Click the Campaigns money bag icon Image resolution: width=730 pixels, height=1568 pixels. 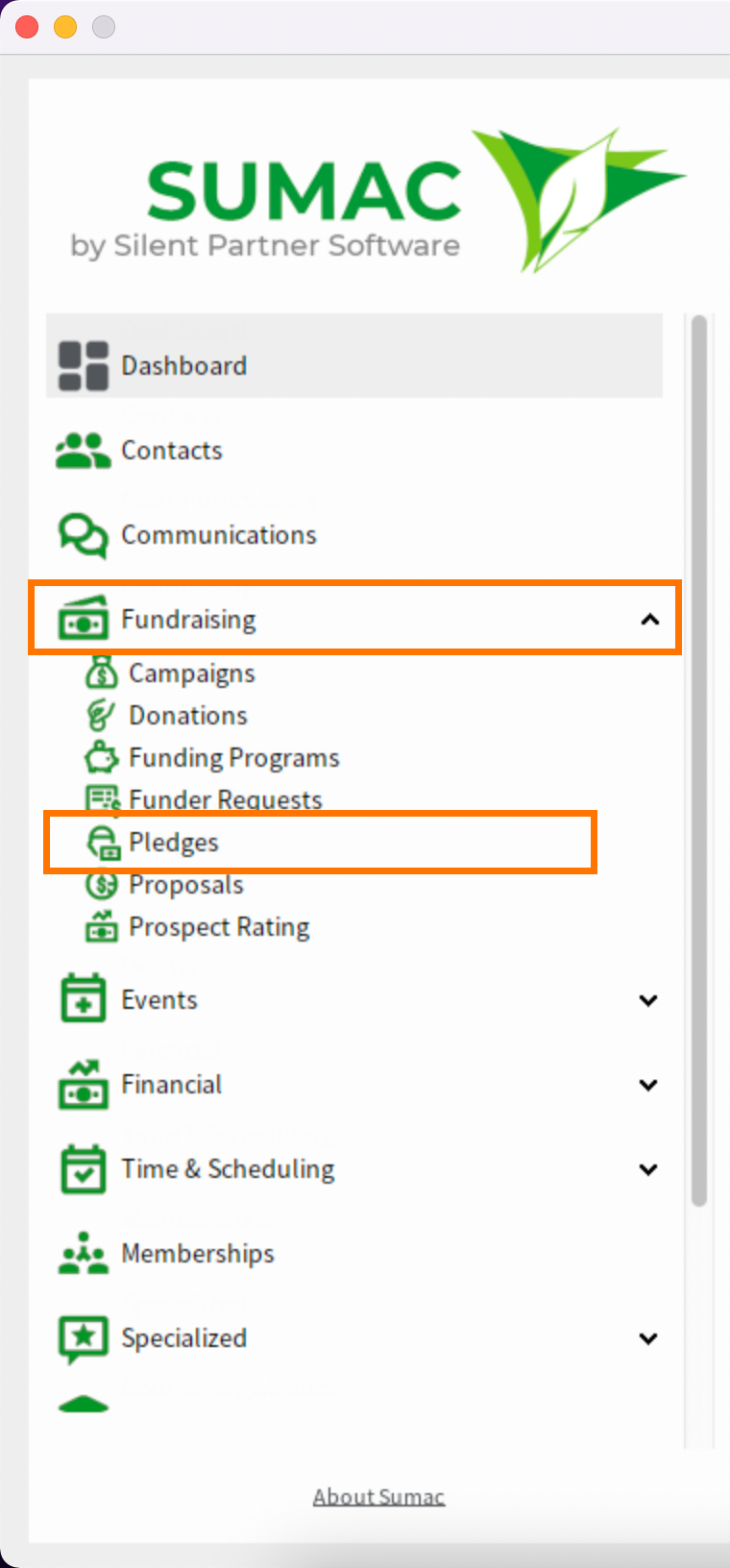[101, 673]
